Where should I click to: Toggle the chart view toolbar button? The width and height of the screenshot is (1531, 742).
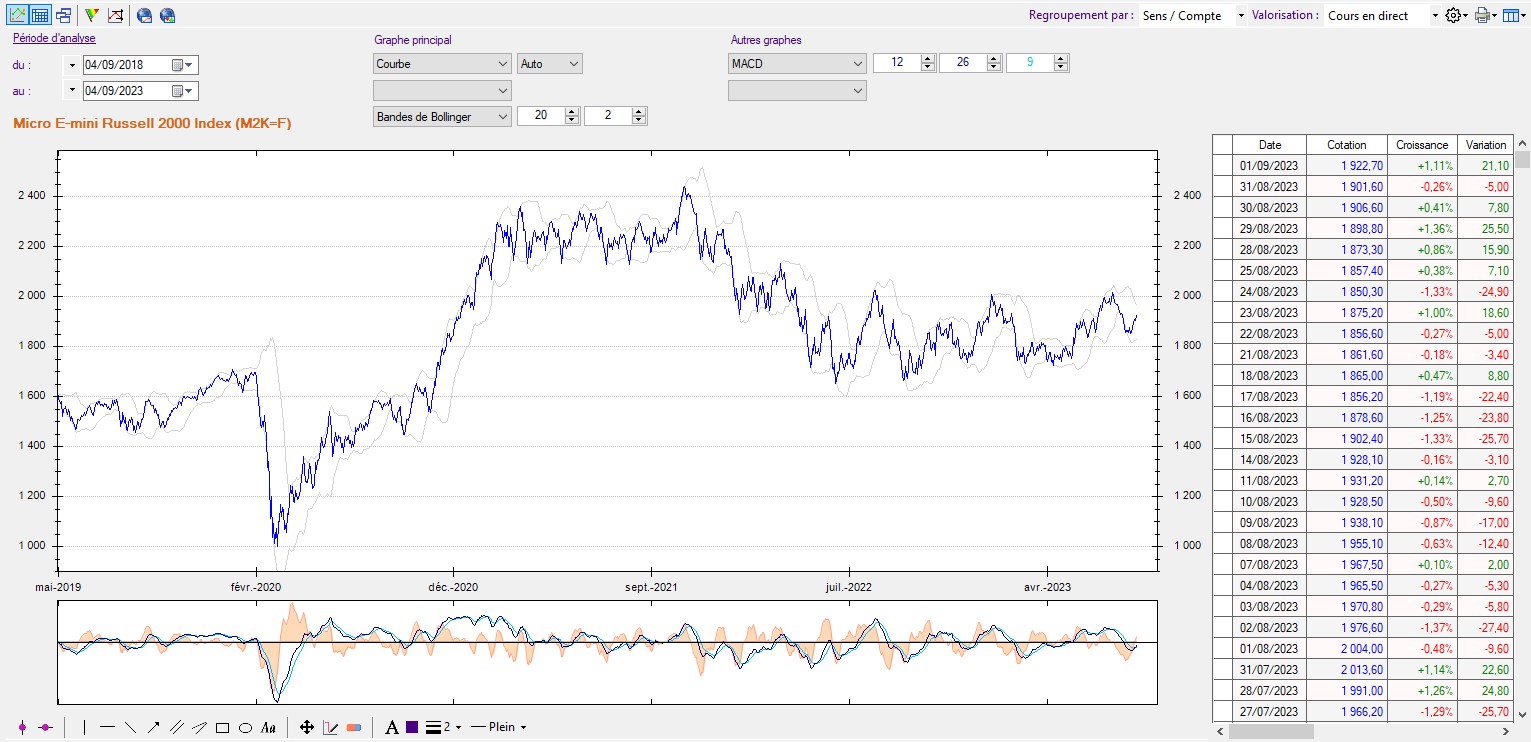pos(17,15)
